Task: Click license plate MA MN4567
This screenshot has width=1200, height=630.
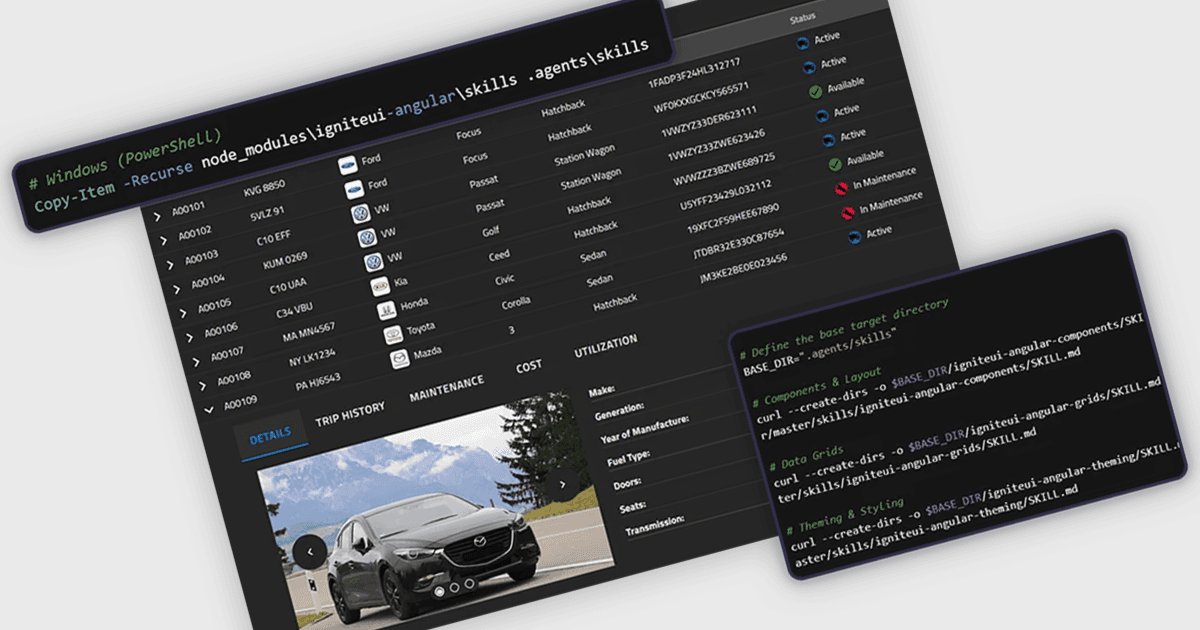Action: [x=308, y=330]
